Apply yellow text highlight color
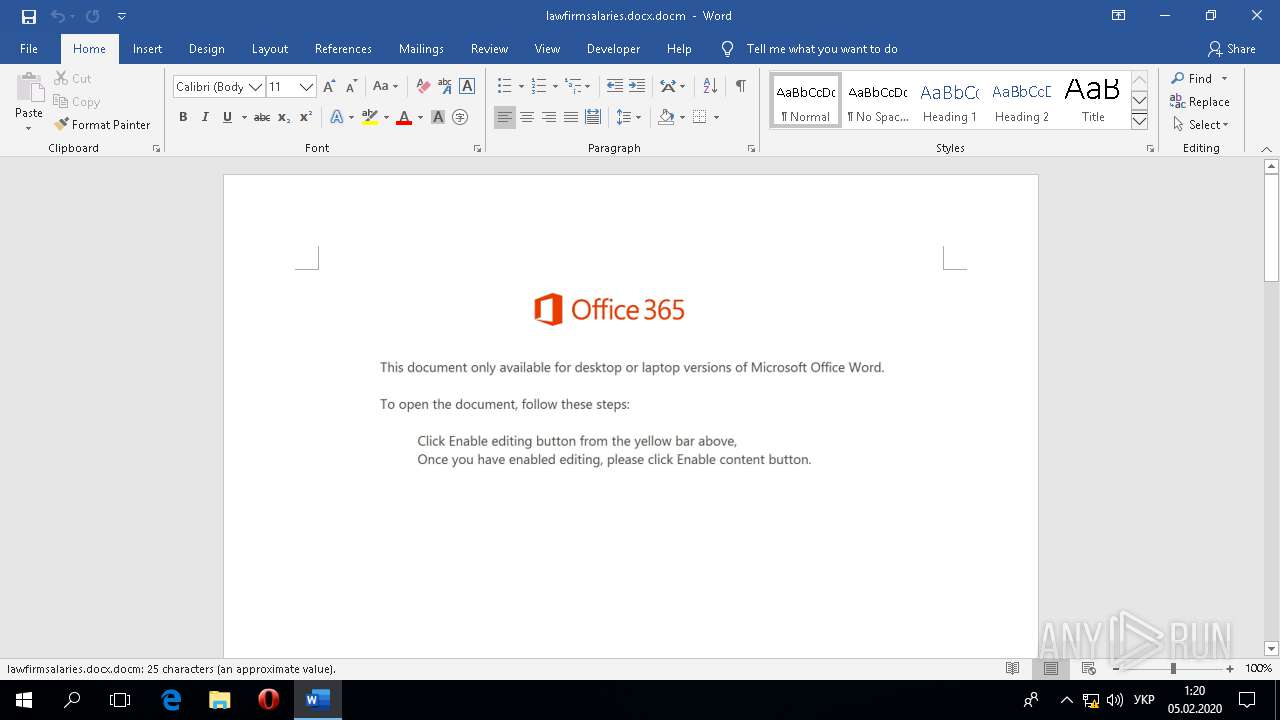 coord(370,117)
